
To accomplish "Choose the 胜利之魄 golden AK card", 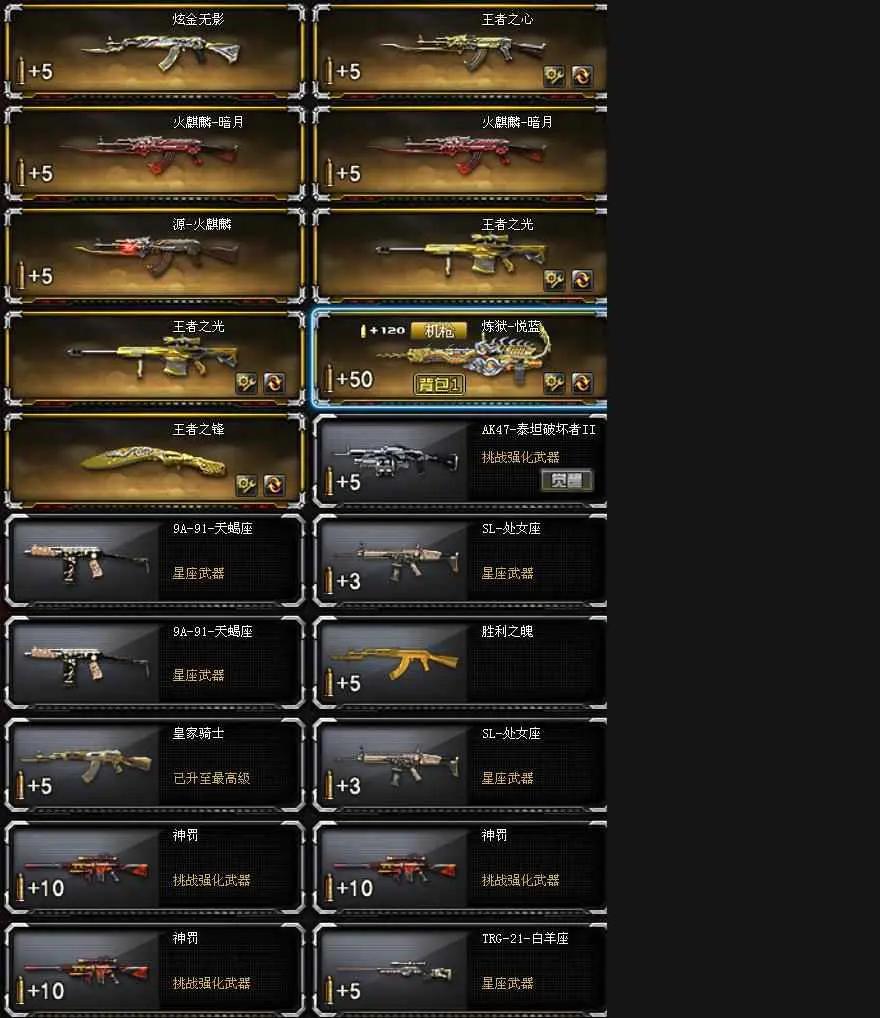I will click(x=460, y=662).
